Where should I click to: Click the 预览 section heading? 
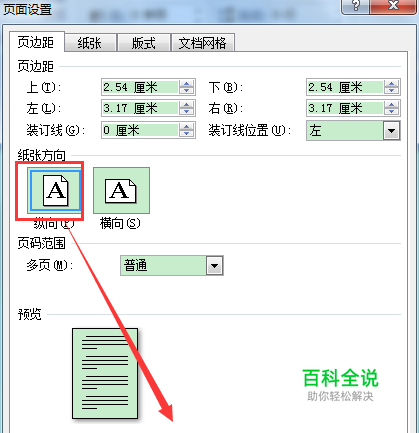pos(30,314)
